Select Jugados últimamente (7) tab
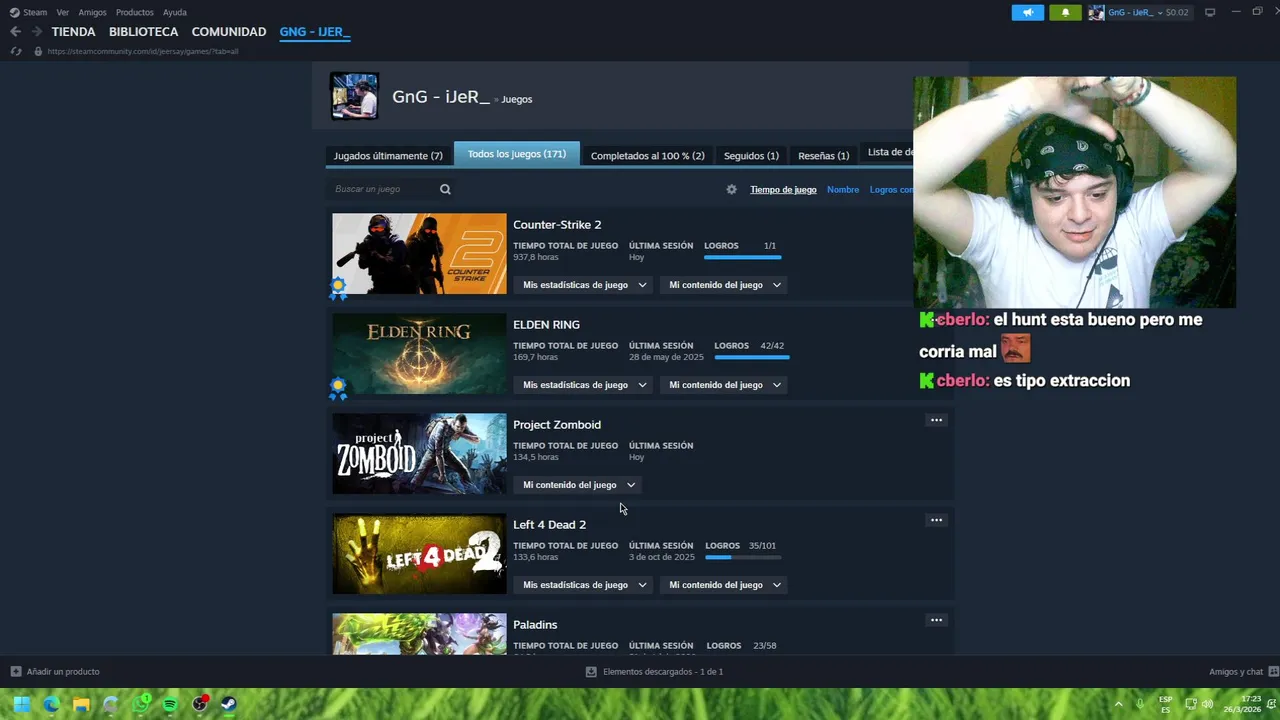The width and height of the screenshot is (1280, 720). pyautogui.click(x=388, y=156)
